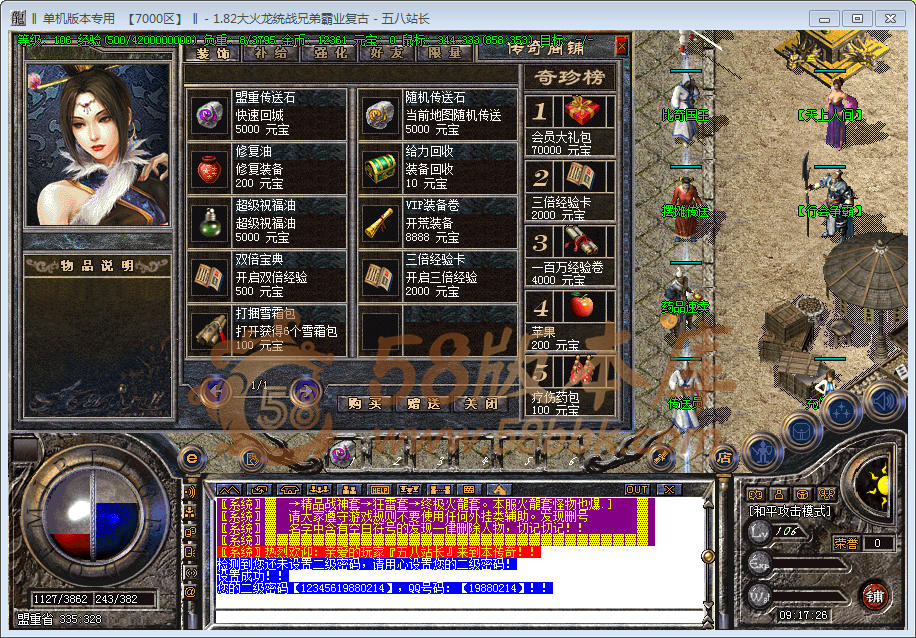This screenshot has width=916, height=638.
Task: Click the Lv level indicator circle
Action: 760,531
